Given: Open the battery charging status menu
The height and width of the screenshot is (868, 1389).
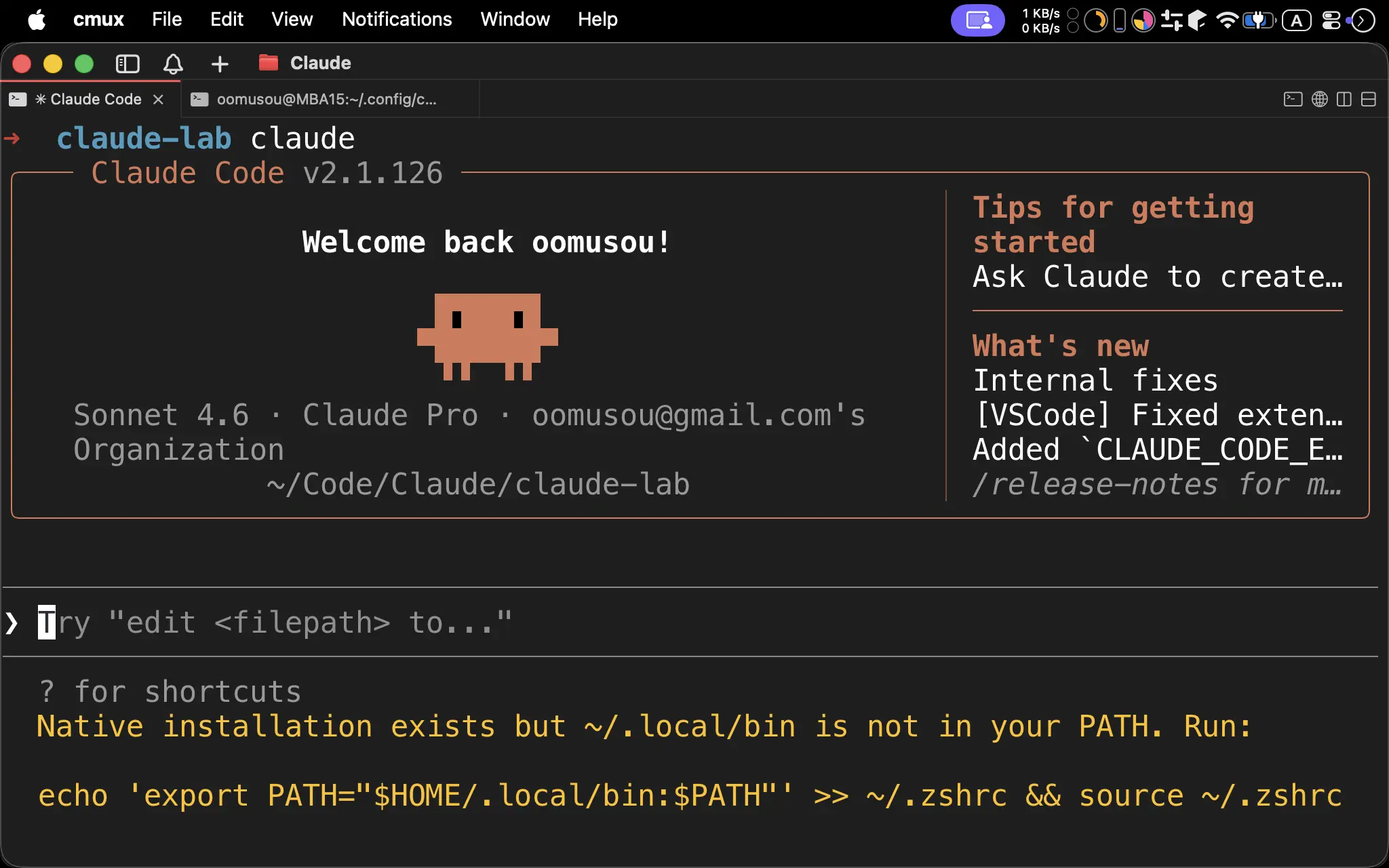Looking at the screenshot, I should click(x=1259, y=20).
